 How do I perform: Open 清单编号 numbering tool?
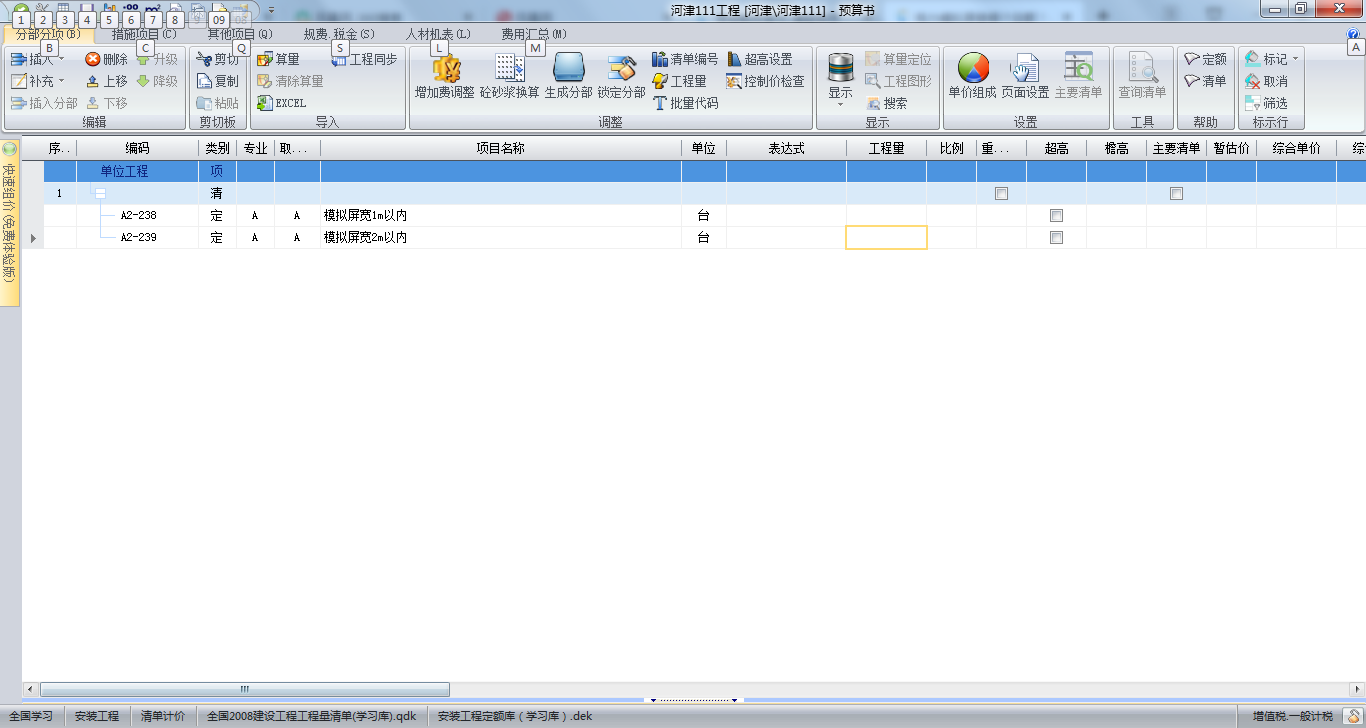pos(685,59)
